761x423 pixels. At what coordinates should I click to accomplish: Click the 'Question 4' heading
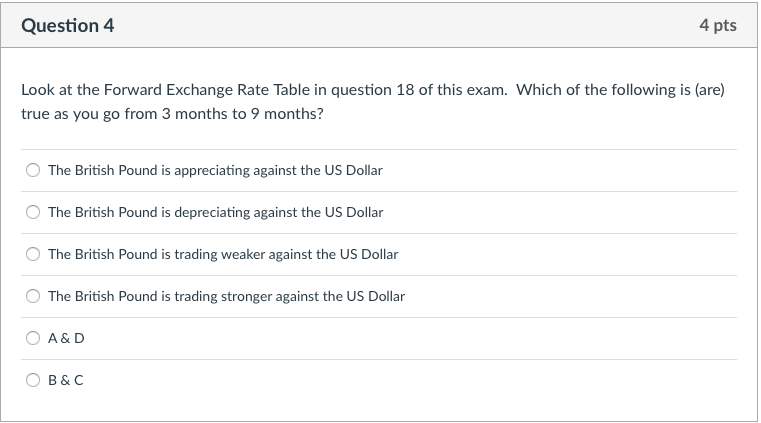tap(68, 26)
